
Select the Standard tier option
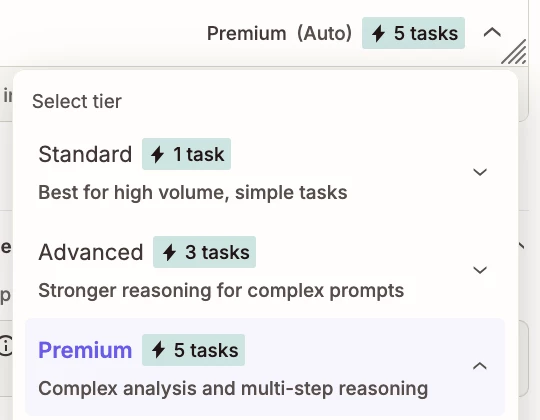265,171
